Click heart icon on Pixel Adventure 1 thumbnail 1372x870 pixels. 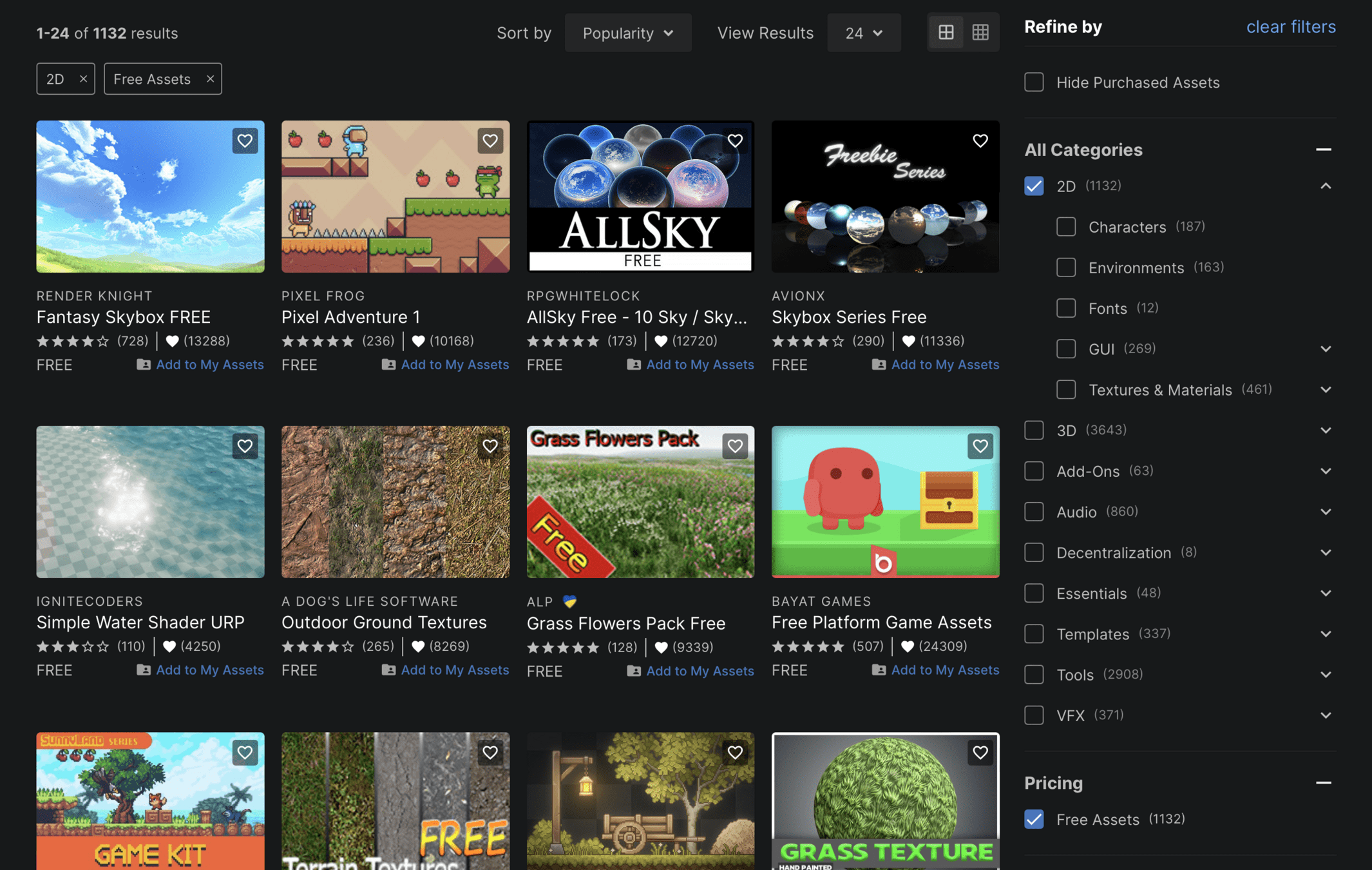(490, 140)
